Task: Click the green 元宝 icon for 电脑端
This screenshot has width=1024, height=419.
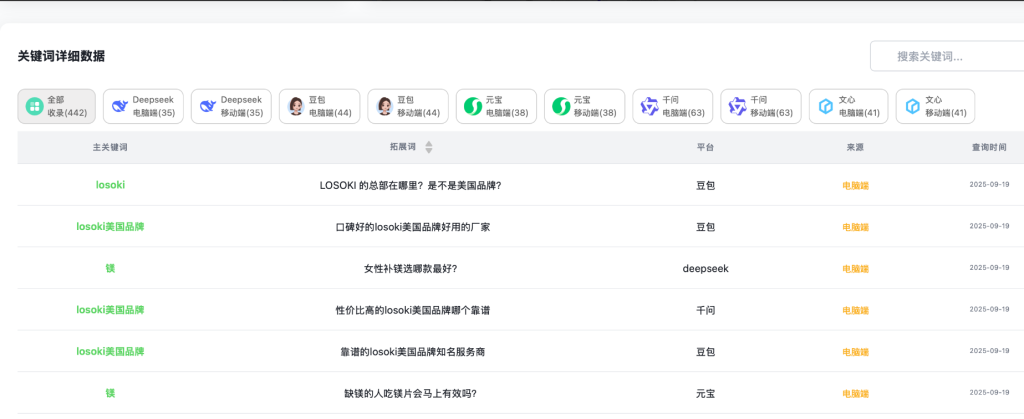Action: coord(472,106)
